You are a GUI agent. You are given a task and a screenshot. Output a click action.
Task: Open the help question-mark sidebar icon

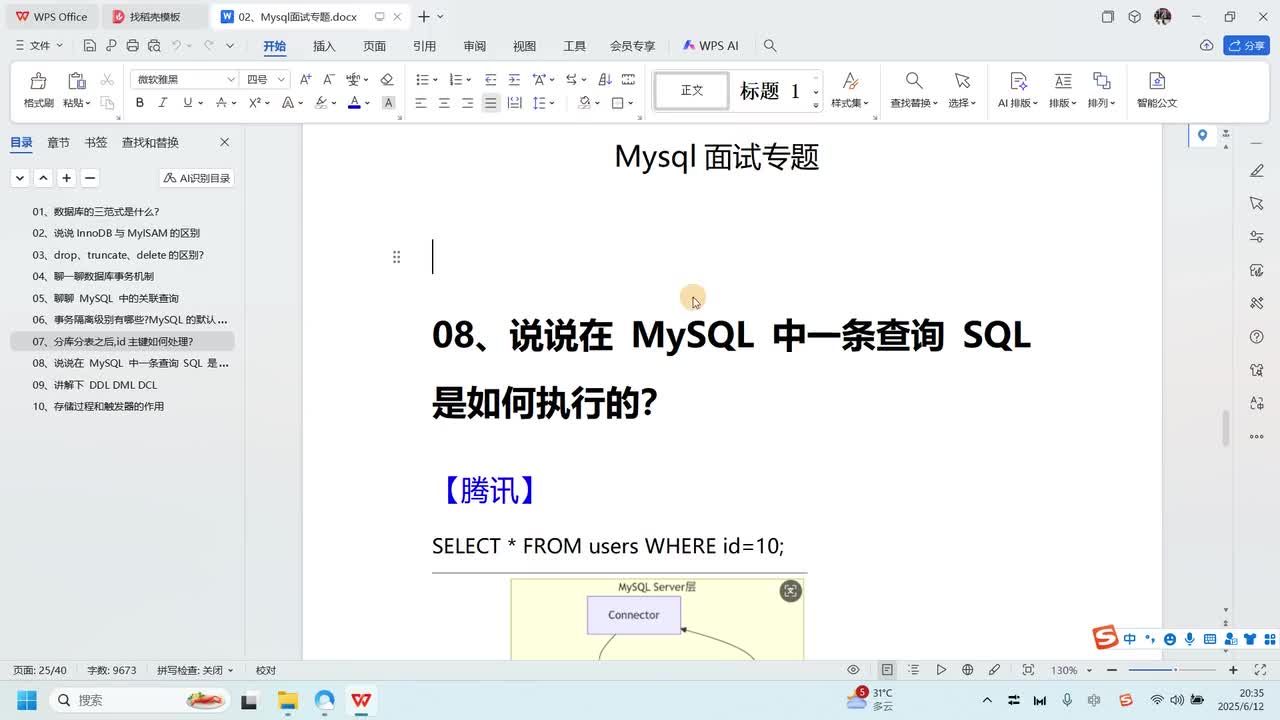click(x=1257, y=337)
